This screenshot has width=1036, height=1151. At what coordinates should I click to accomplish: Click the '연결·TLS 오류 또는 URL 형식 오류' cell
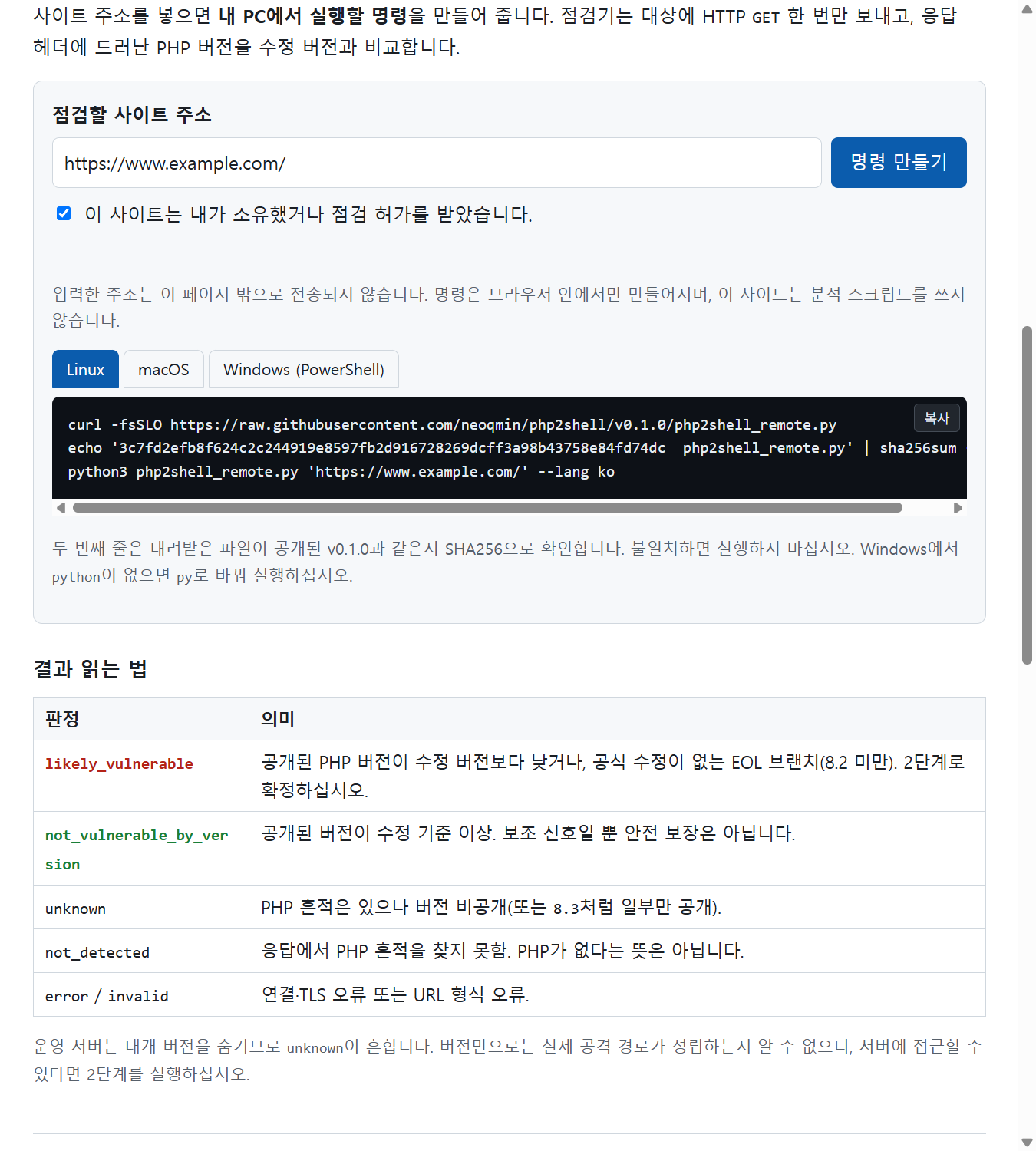pos(617,995)
